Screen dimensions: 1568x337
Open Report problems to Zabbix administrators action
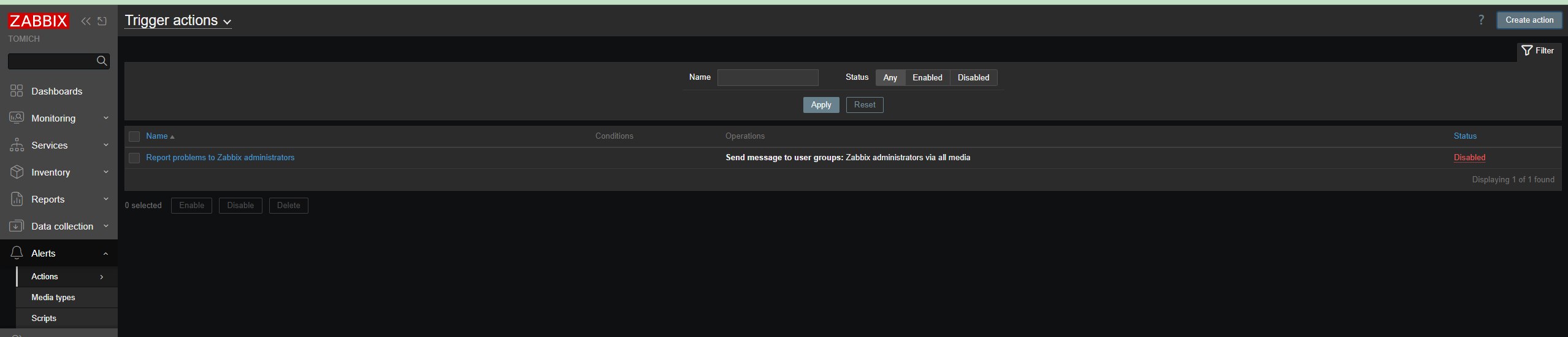(220, 158)
